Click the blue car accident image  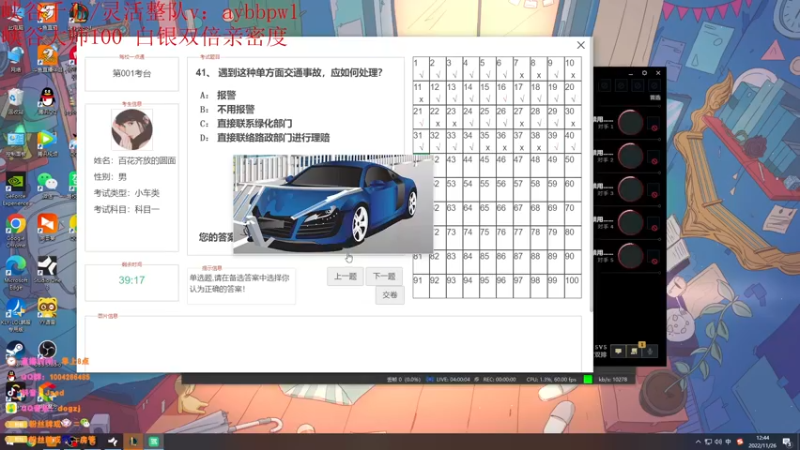[333, 204]
